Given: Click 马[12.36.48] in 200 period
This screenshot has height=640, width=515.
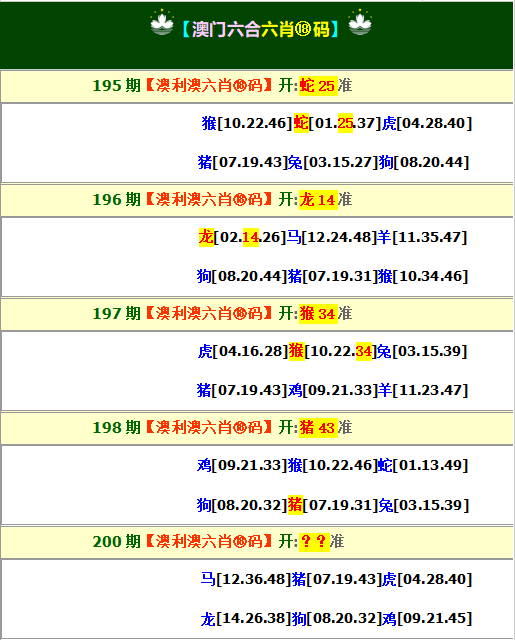Looking at the screenshot, I should 246,579.
